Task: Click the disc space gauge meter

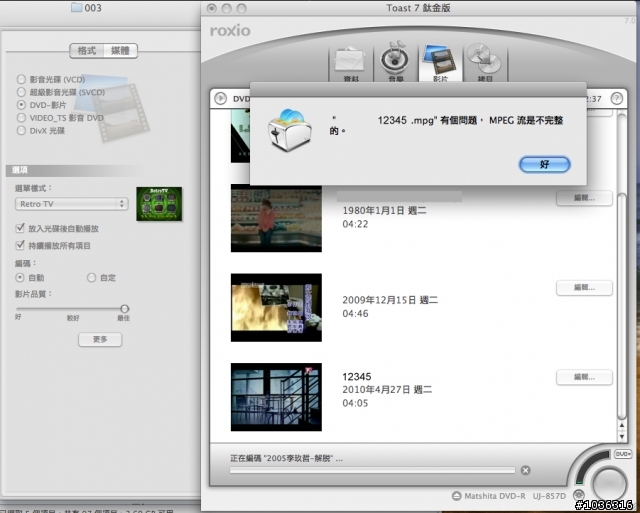Action: (589, 465)
